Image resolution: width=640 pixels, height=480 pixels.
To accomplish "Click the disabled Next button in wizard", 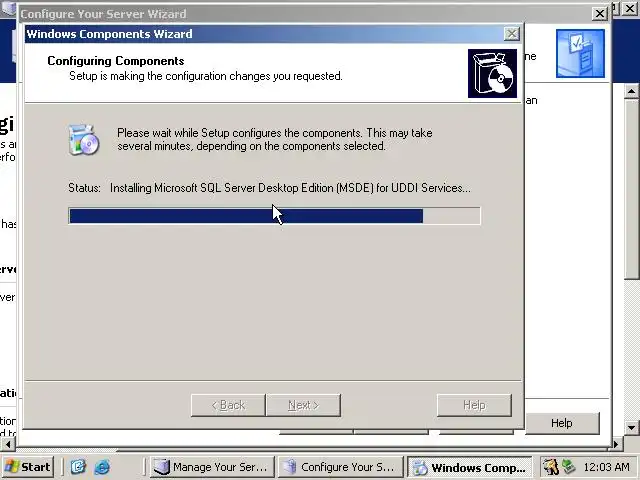I will tap(303, 405).
